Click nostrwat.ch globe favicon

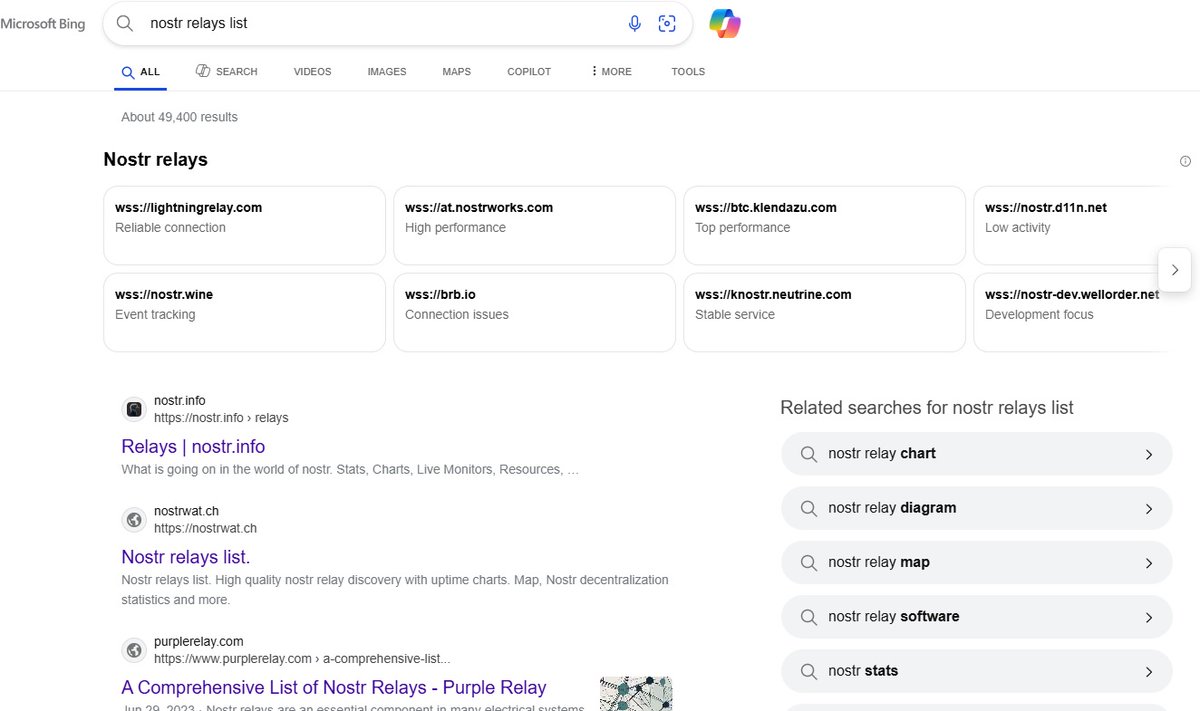click(x=134, y=520)
